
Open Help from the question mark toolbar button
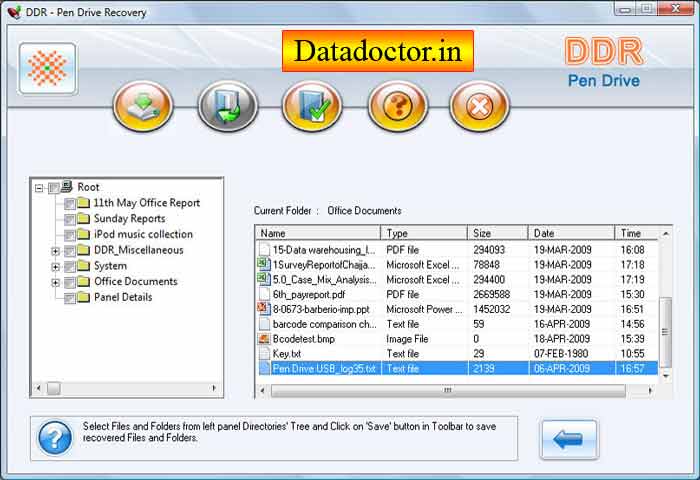point(397,106)
